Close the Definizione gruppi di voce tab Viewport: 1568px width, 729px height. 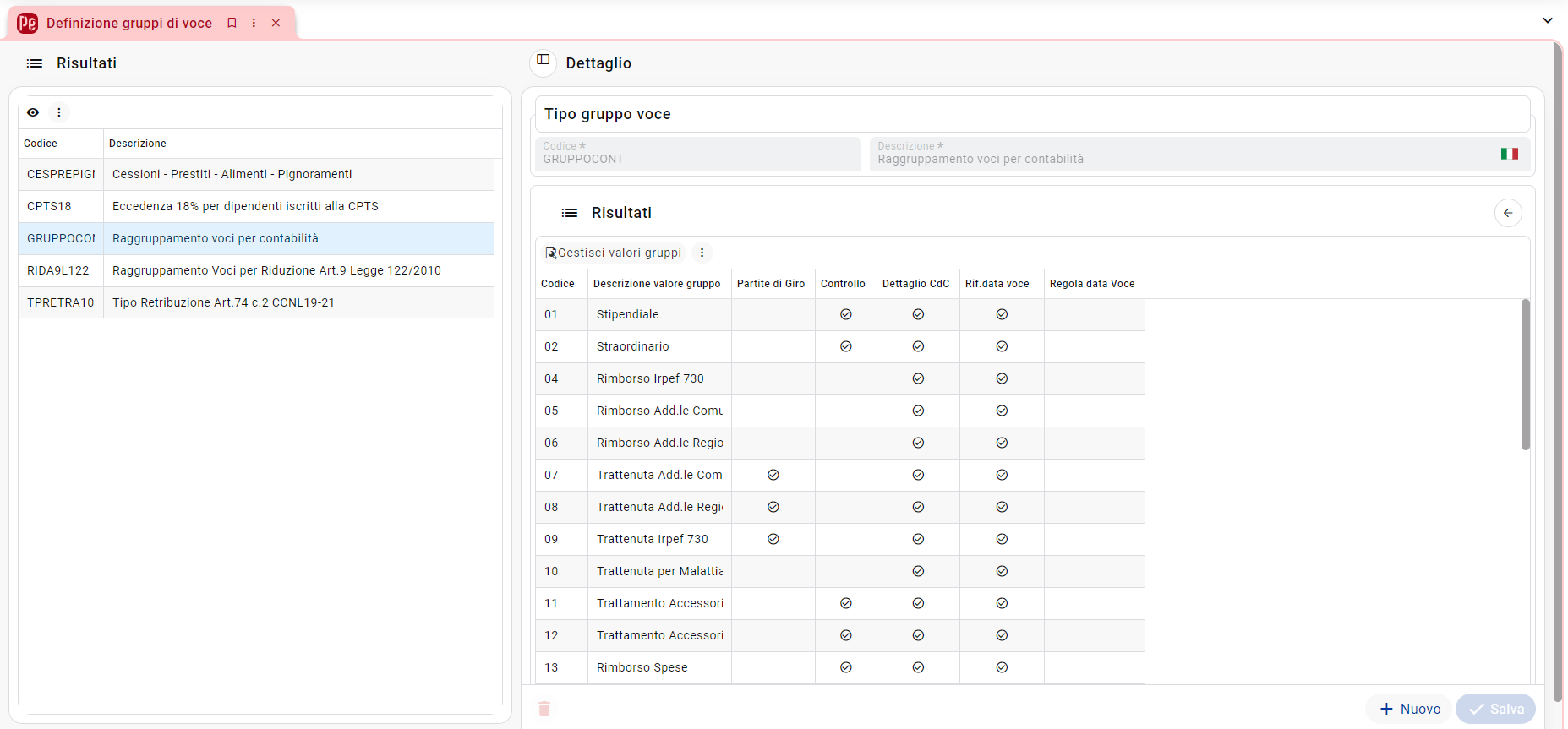point(276,23)
